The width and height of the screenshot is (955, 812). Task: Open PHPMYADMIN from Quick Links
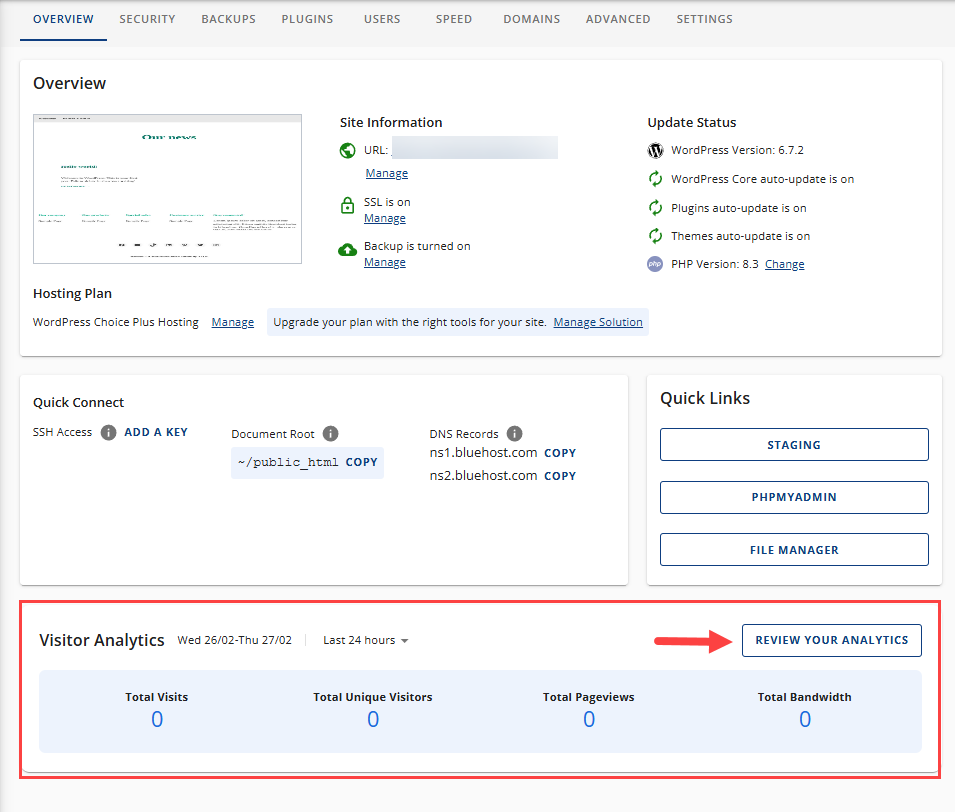794,497
